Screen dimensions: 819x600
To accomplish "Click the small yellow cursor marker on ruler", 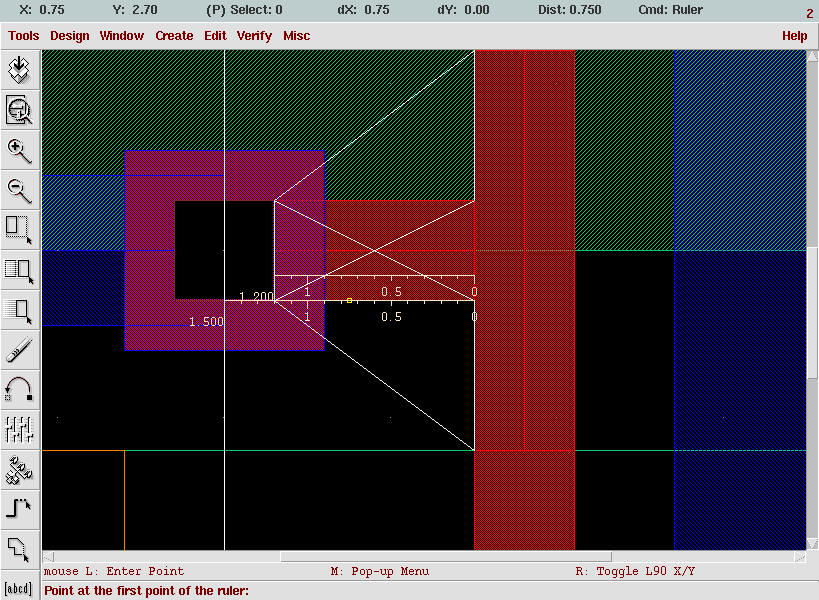I will click(349, 300).
